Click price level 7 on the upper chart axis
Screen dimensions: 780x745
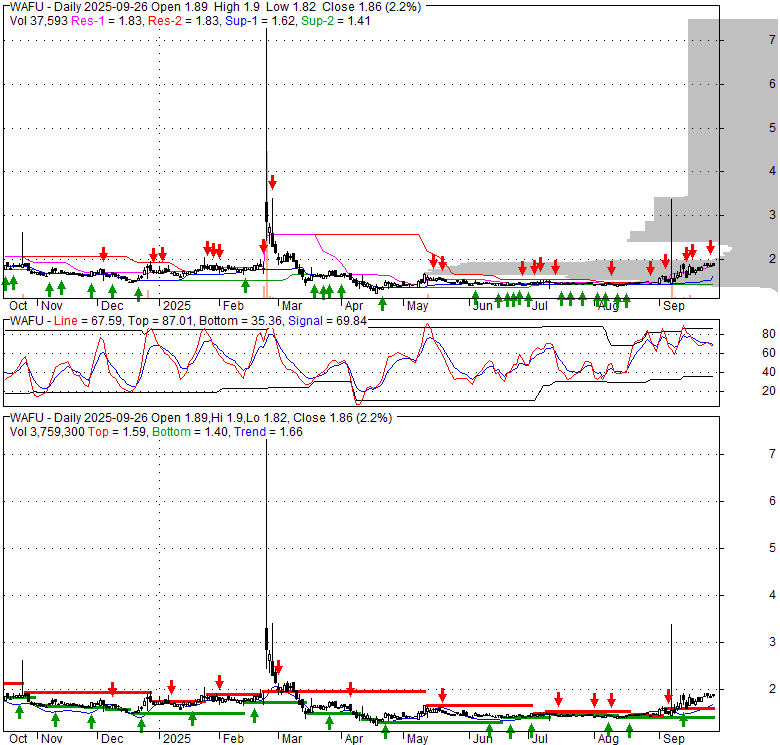tap(772, 40)
